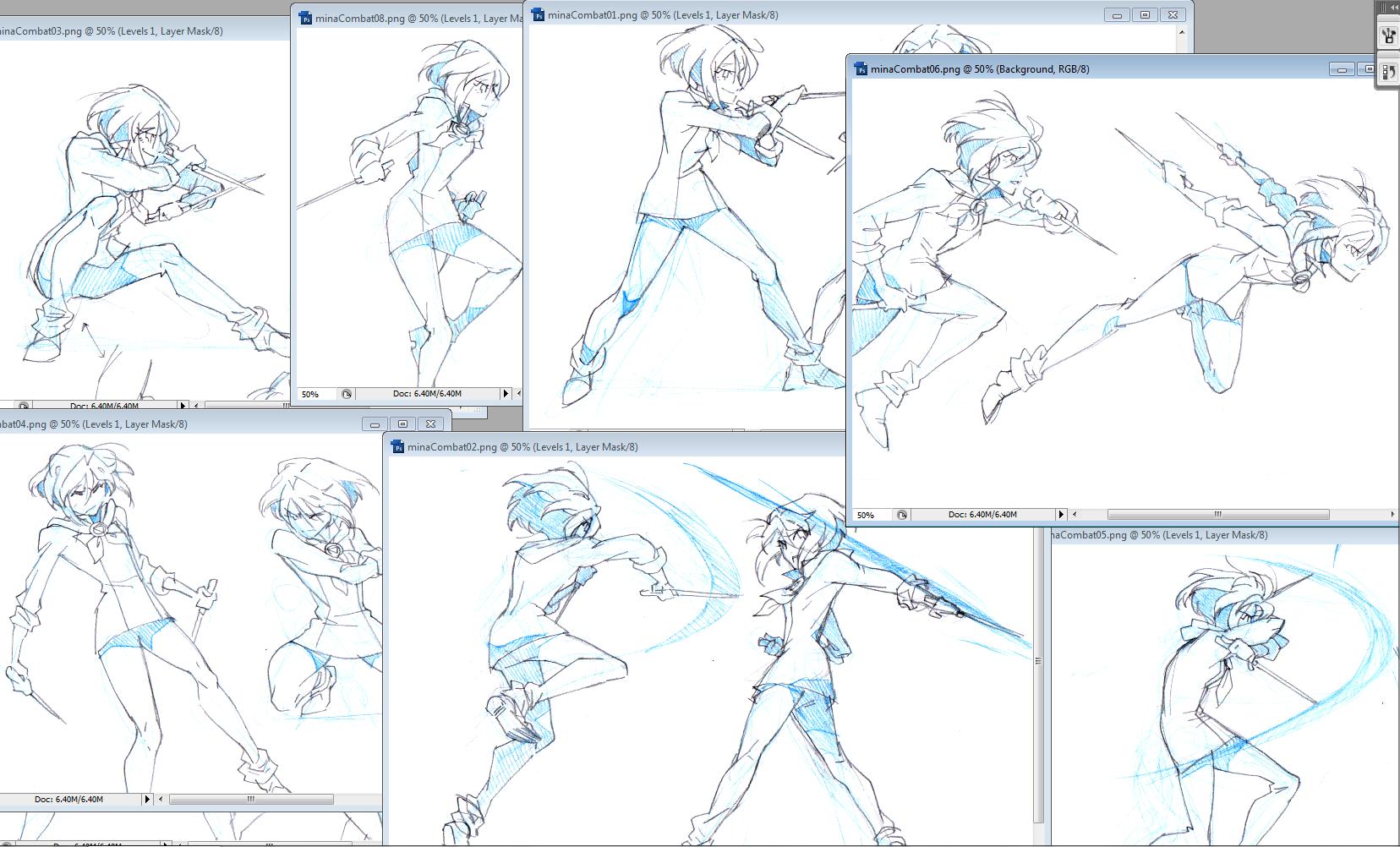The image size is (1400, 847).
Task: Click minaCombat08 status bar preview icon
Action: [x=347, y=394]
